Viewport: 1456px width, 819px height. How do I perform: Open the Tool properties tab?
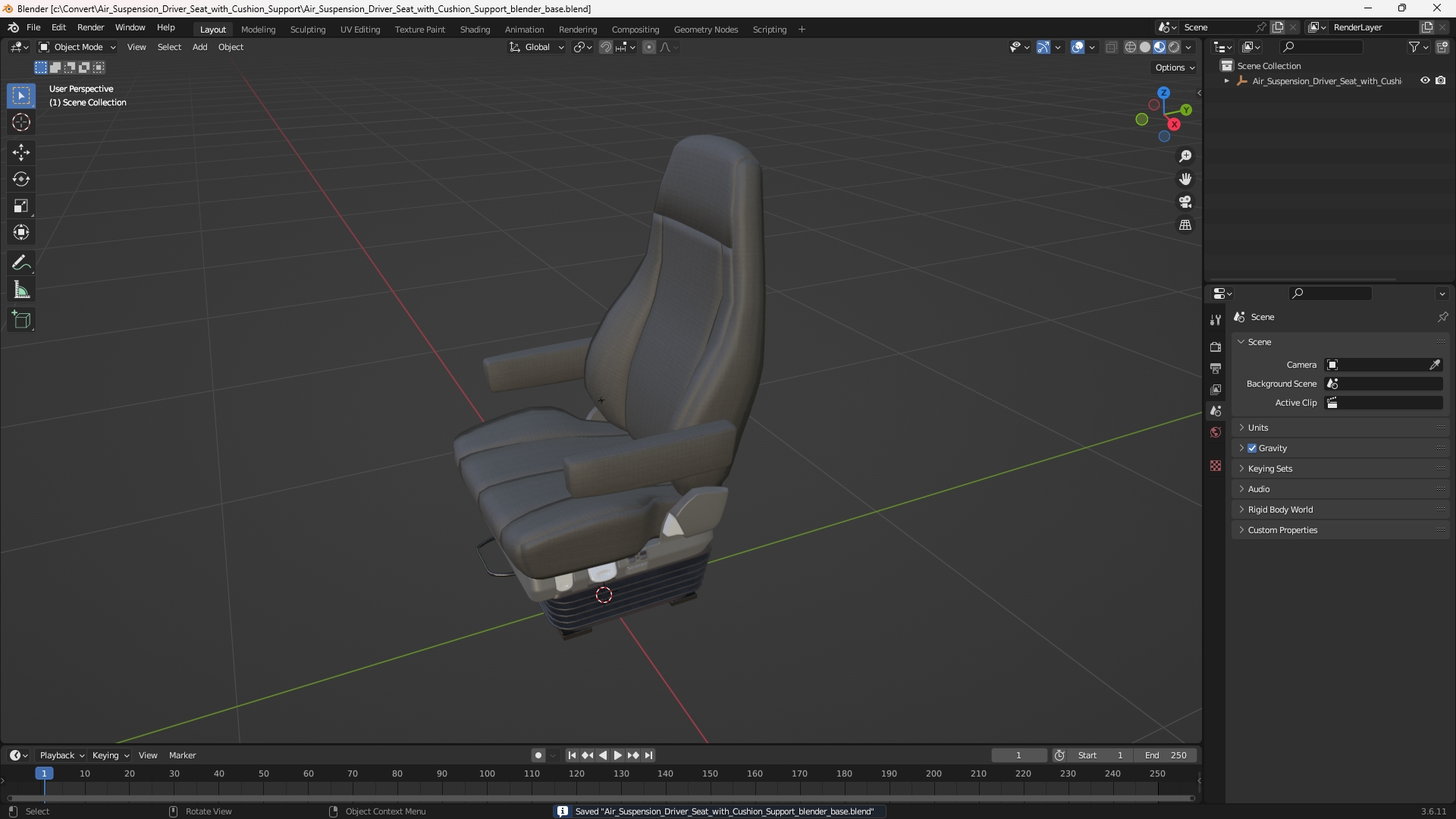click(1216, 320)
